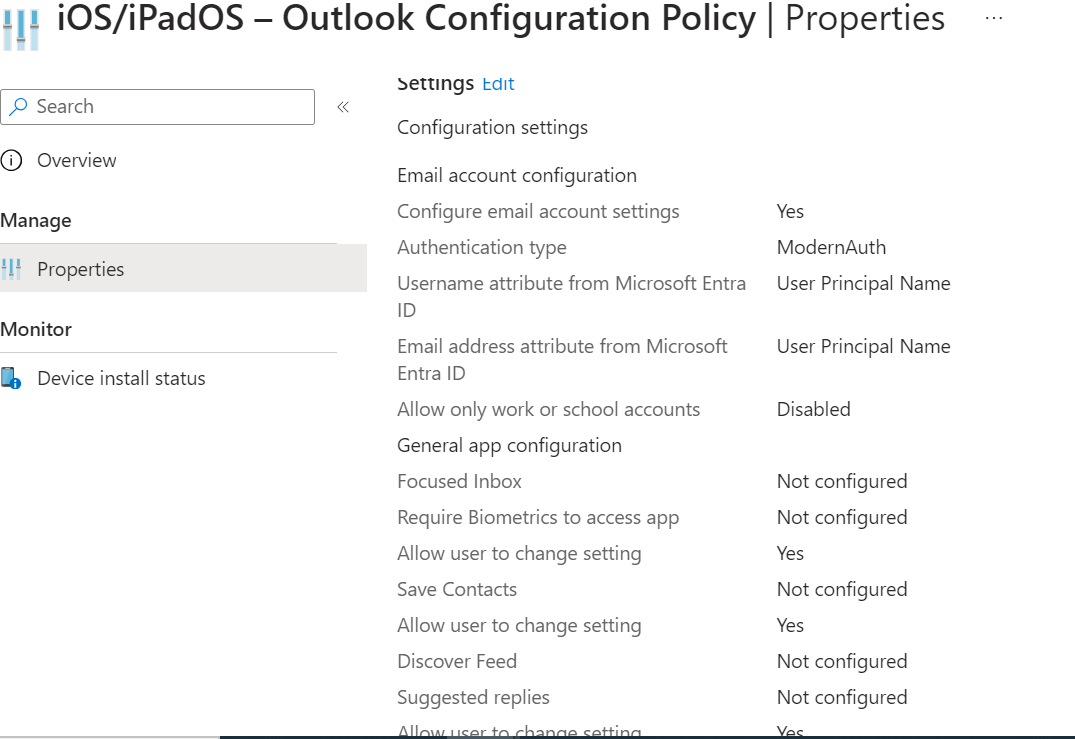Switch to the Overview page

point(77,160)
